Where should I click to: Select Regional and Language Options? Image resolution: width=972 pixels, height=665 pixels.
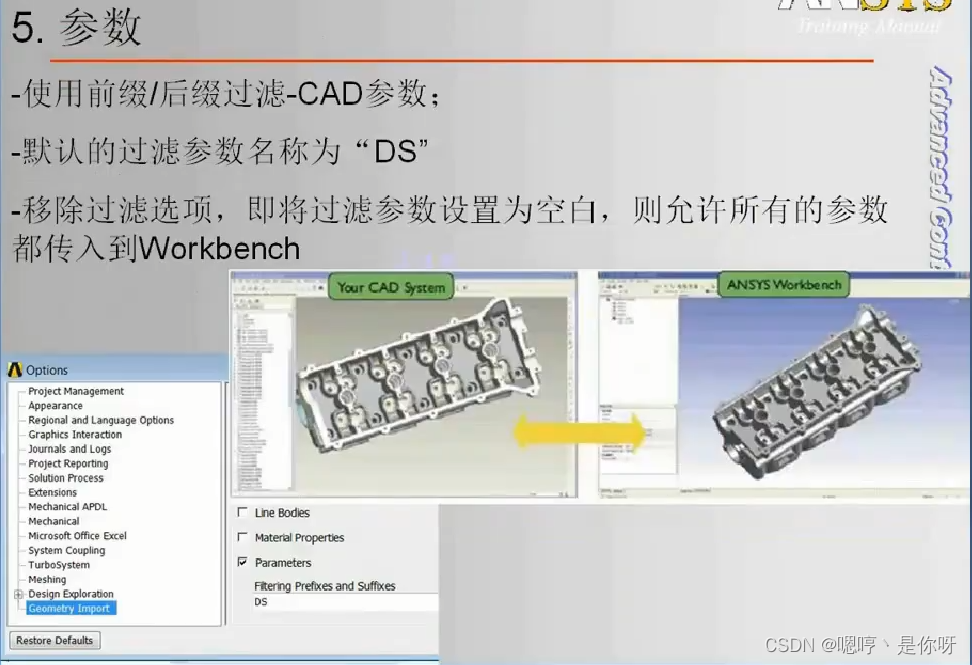click(101, 420)
